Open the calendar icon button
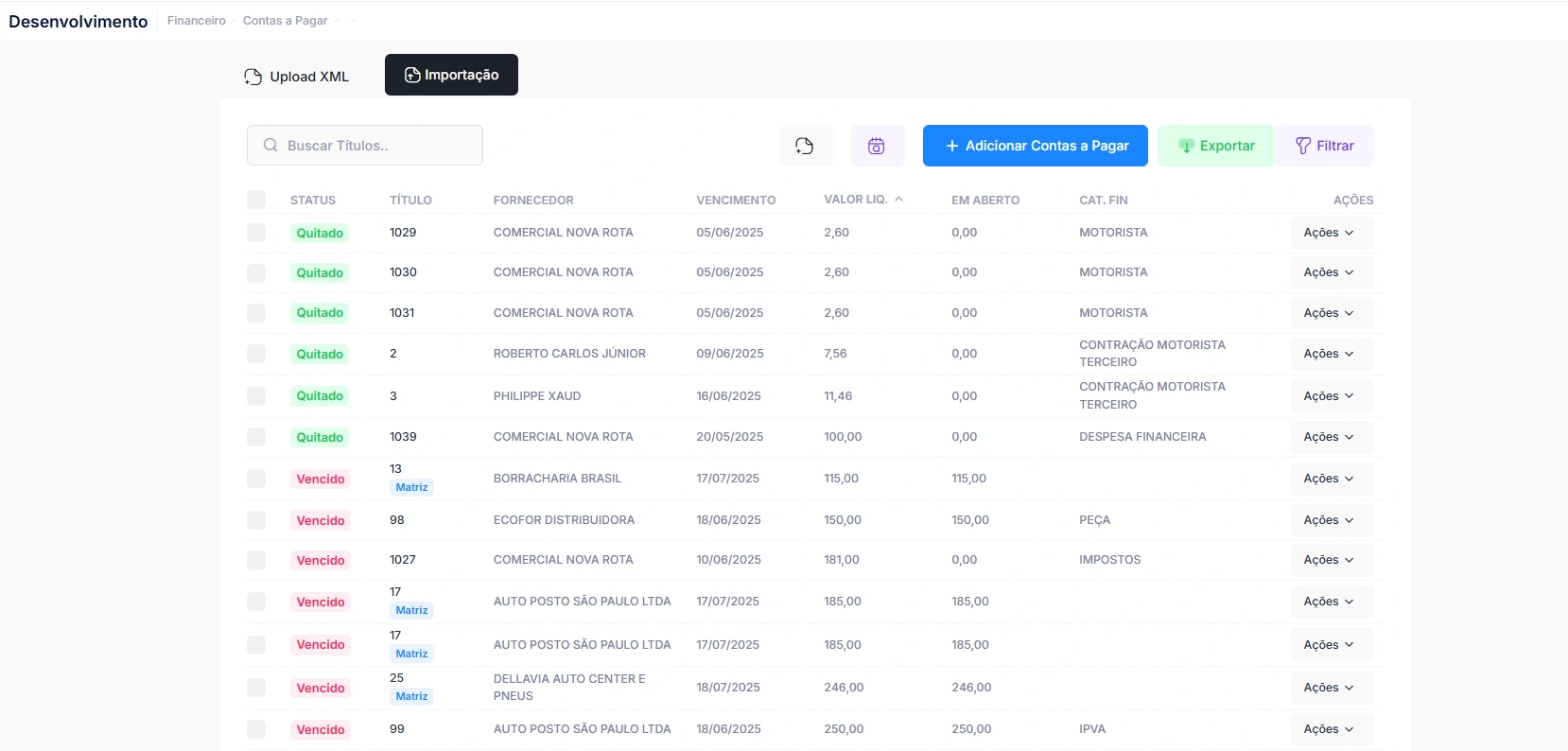The width and height of the screenshot is (1568, 751). [877, 146]
